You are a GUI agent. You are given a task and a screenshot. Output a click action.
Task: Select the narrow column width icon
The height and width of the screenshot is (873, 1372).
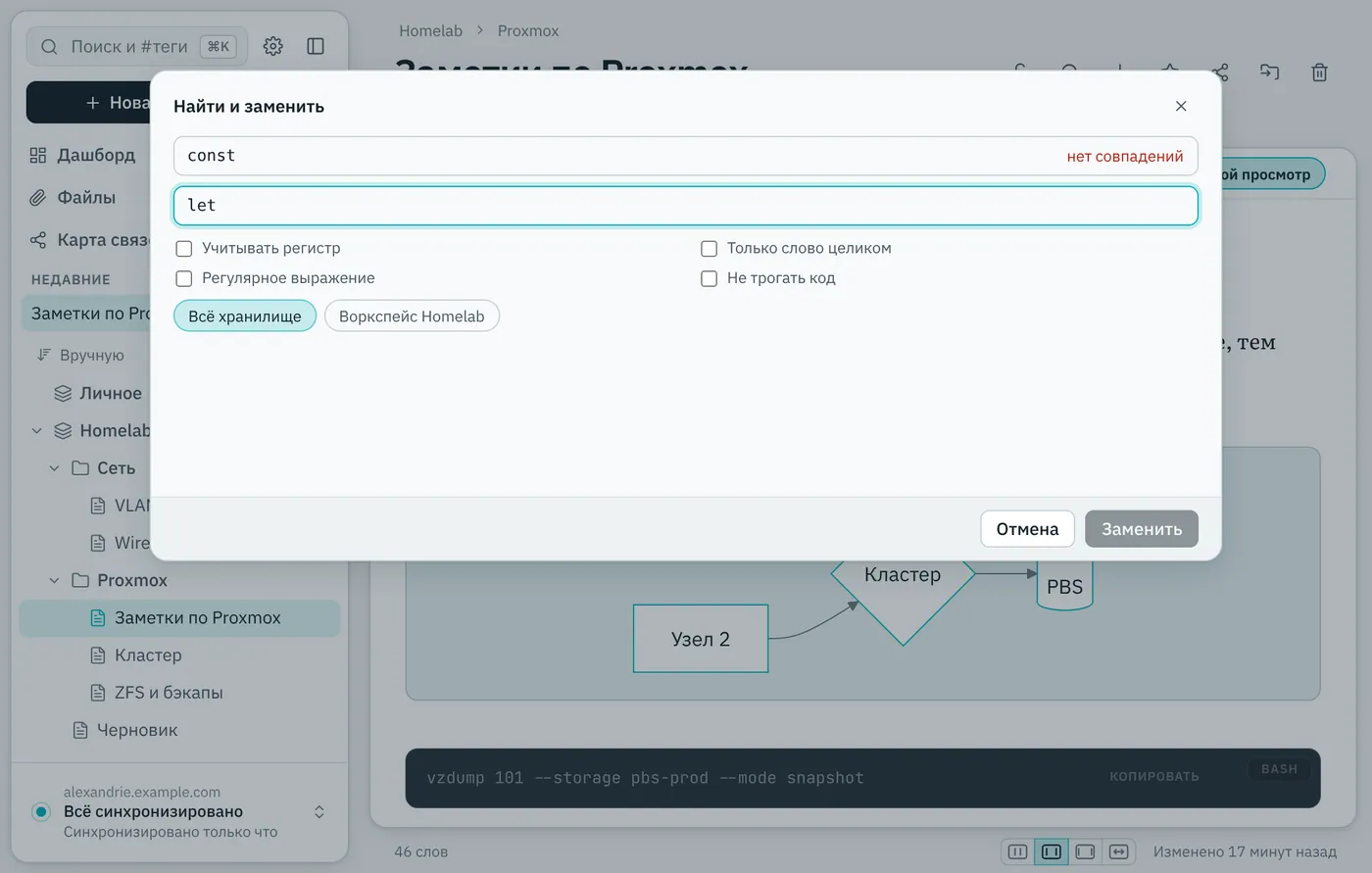point(1018,851)
